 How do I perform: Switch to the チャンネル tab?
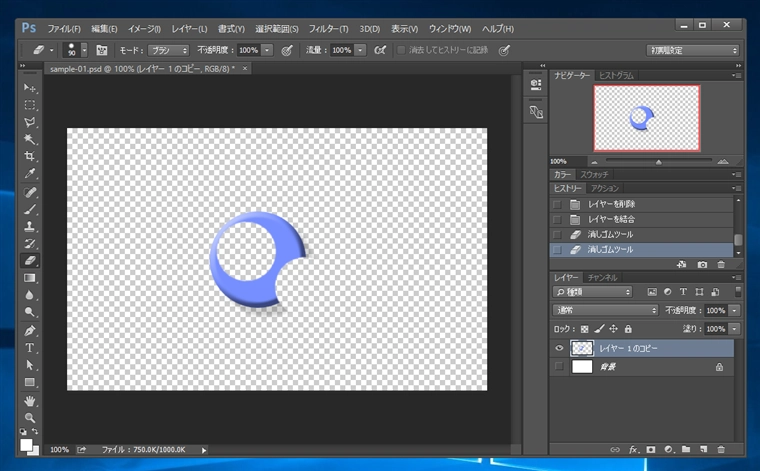click(x=602, y=278)
